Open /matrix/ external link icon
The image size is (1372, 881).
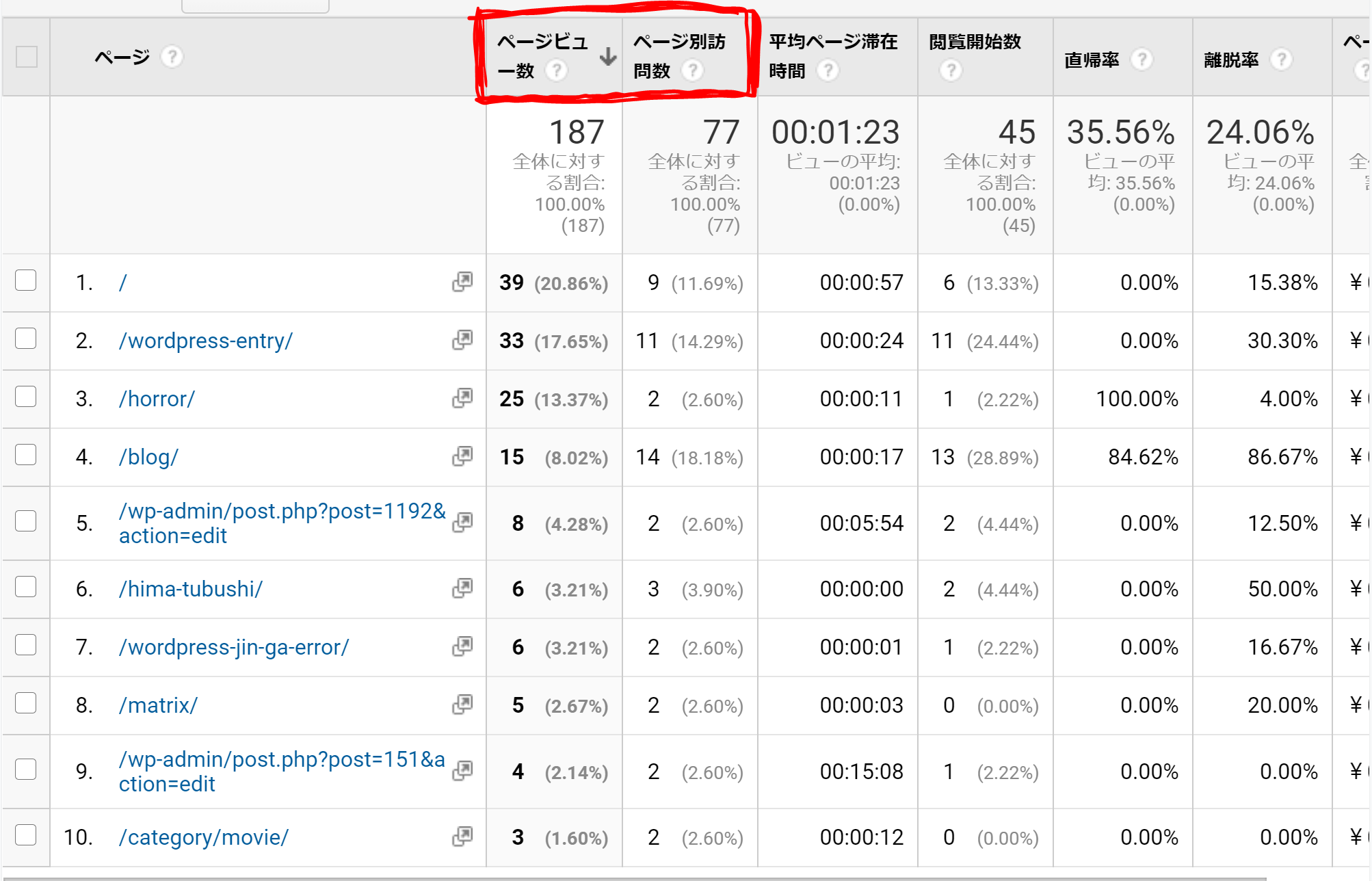coord(462,705)
